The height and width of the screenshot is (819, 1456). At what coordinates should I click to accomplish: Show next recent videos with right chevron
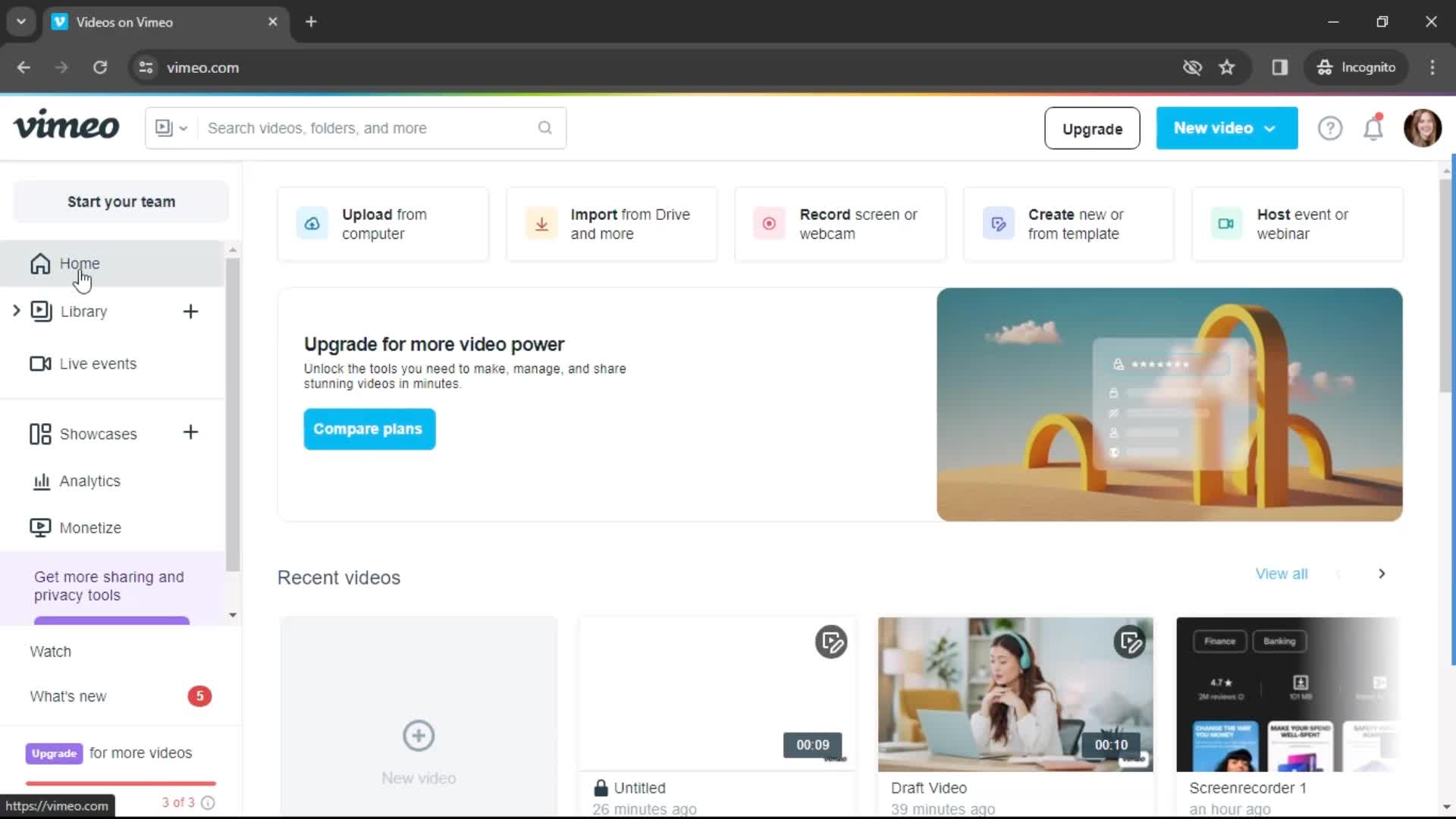pos(1382,574)
